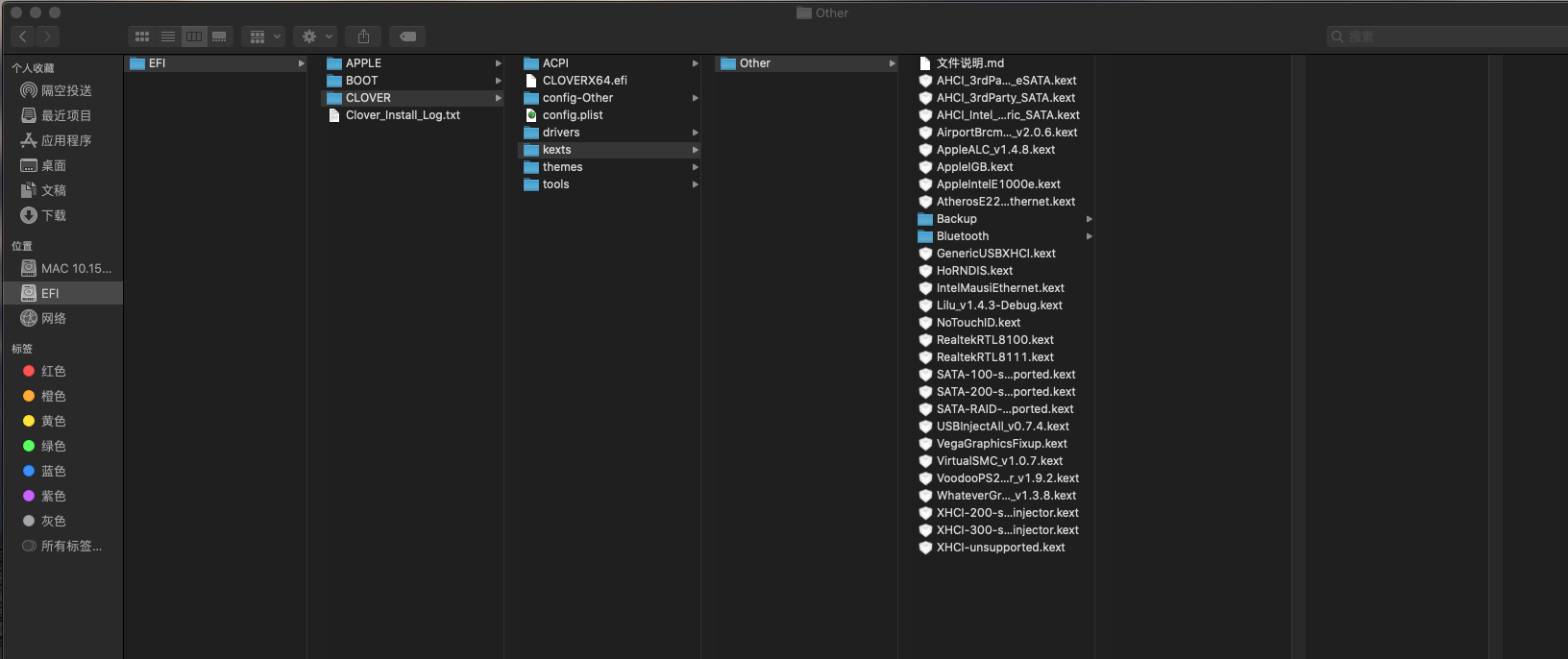This screenshot has width=1568, height=659.
Task: Switch to icon view in the toolbar
Action: 142,37
